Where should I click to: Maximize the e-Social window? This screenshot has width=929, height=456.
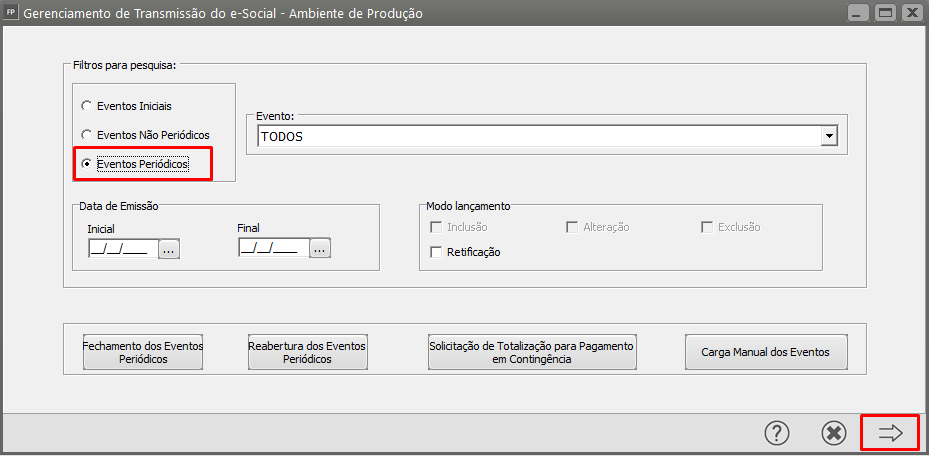coord(884,13)
